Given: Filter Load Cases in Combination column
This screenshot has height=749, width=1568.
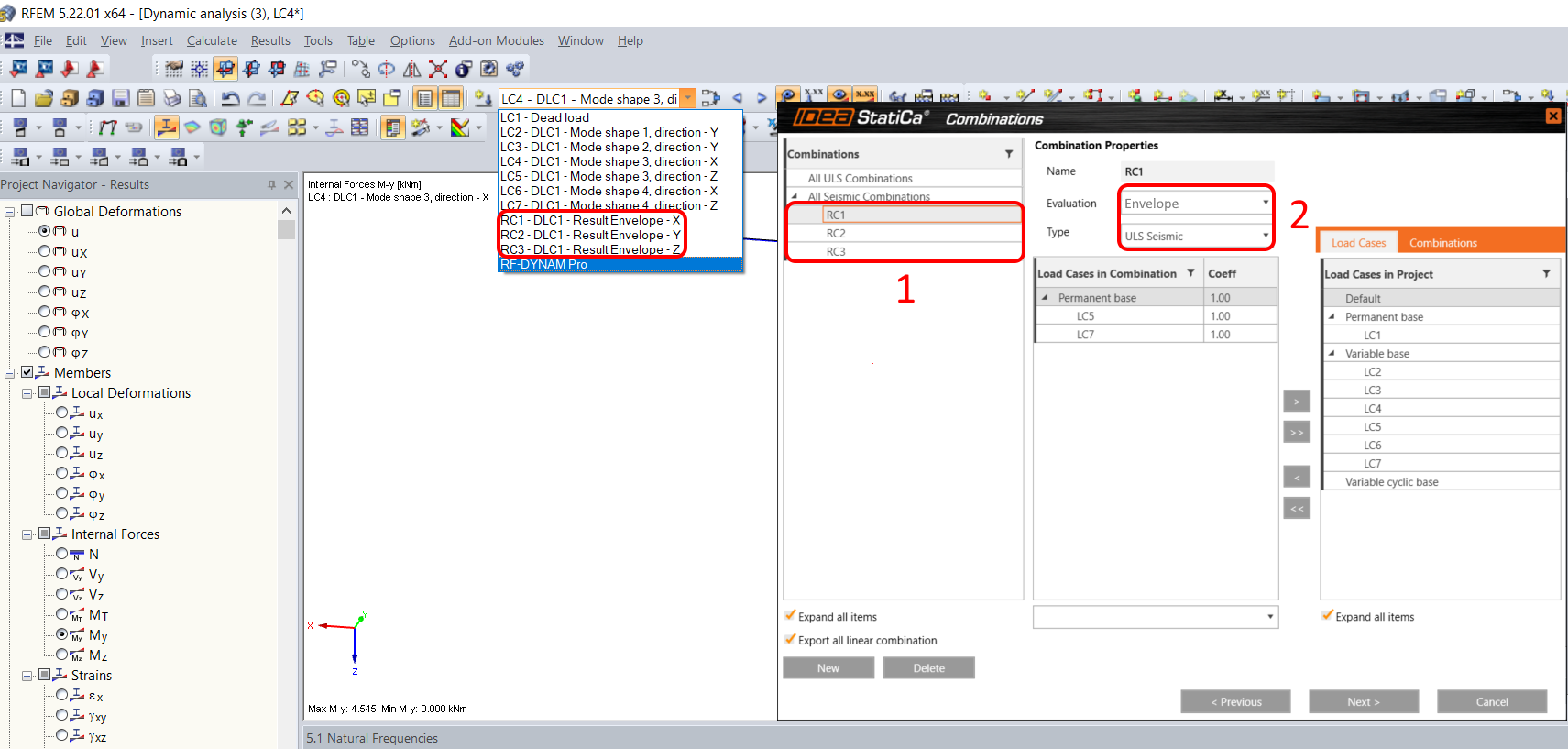Looking at the screenshot, I should (1190, 273).
